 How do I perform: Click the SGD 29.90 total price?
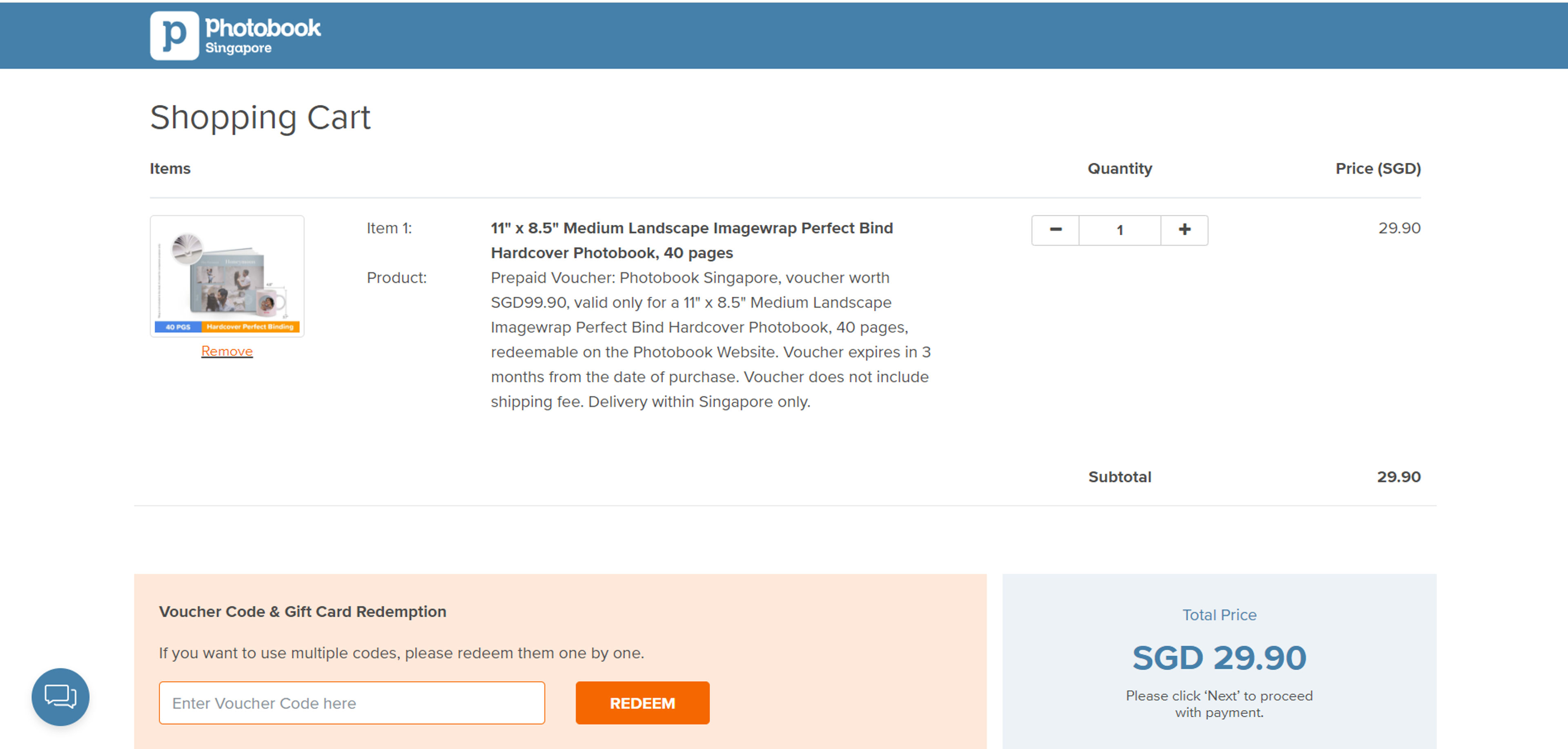click(x=1218, y=658)
